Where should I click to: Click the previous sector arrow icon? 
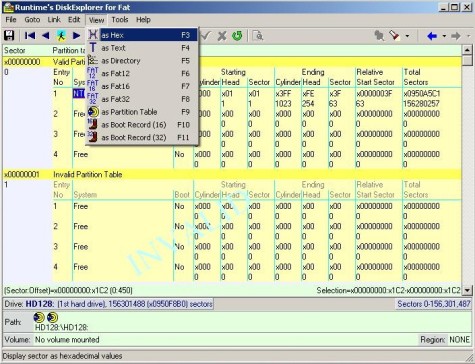[46, 35]
